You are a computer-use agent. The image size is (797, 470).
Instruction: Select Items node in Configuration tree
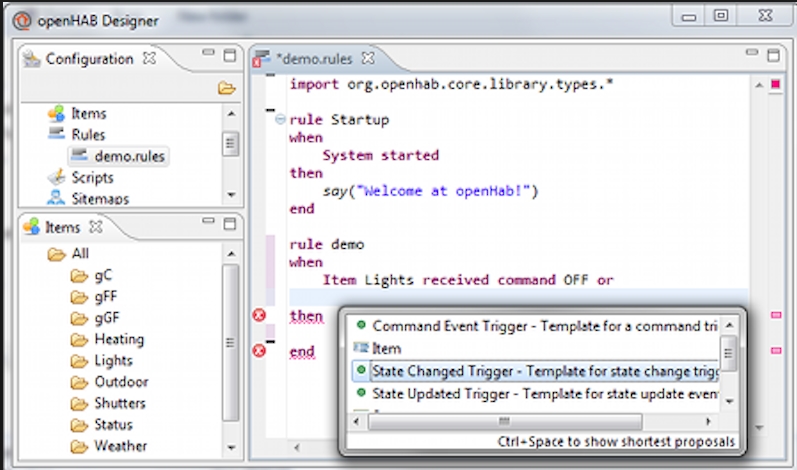(x=89, y=113)
